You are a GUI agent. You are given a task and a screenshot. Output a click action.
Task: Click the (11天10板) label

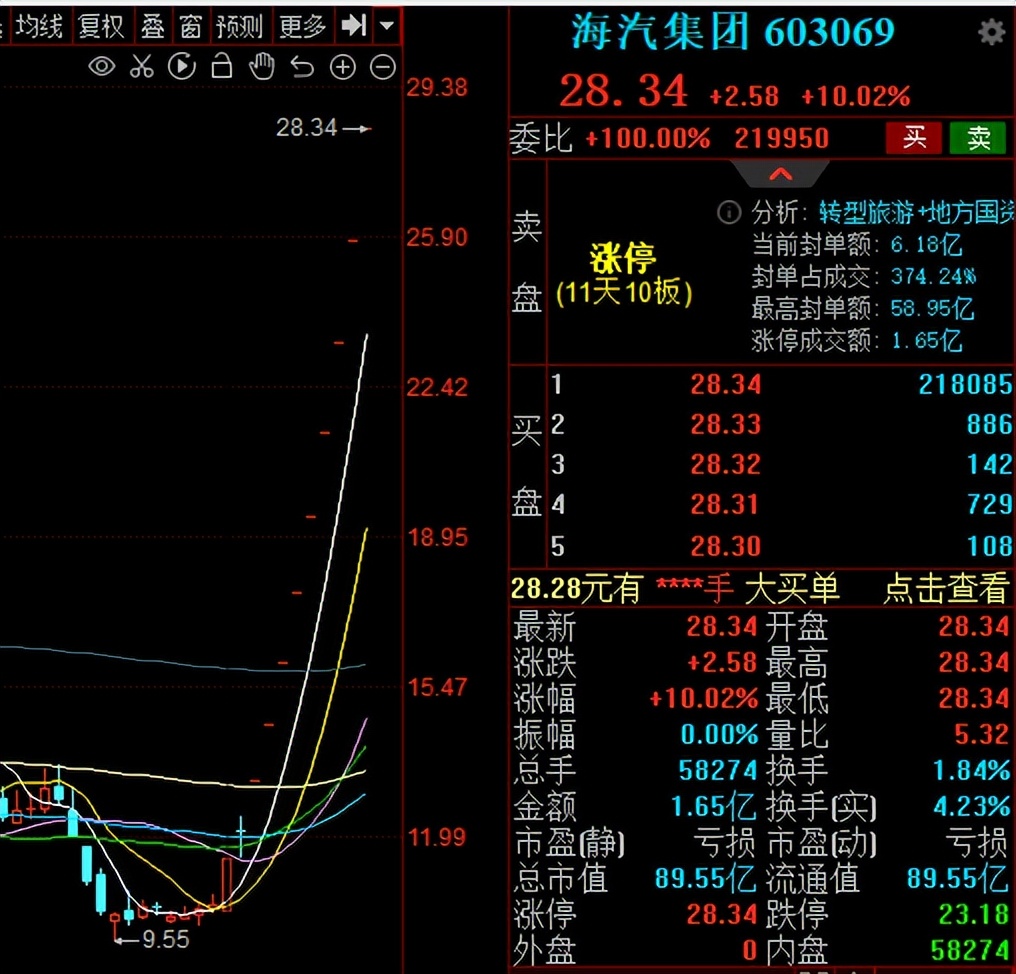point(624,293)
